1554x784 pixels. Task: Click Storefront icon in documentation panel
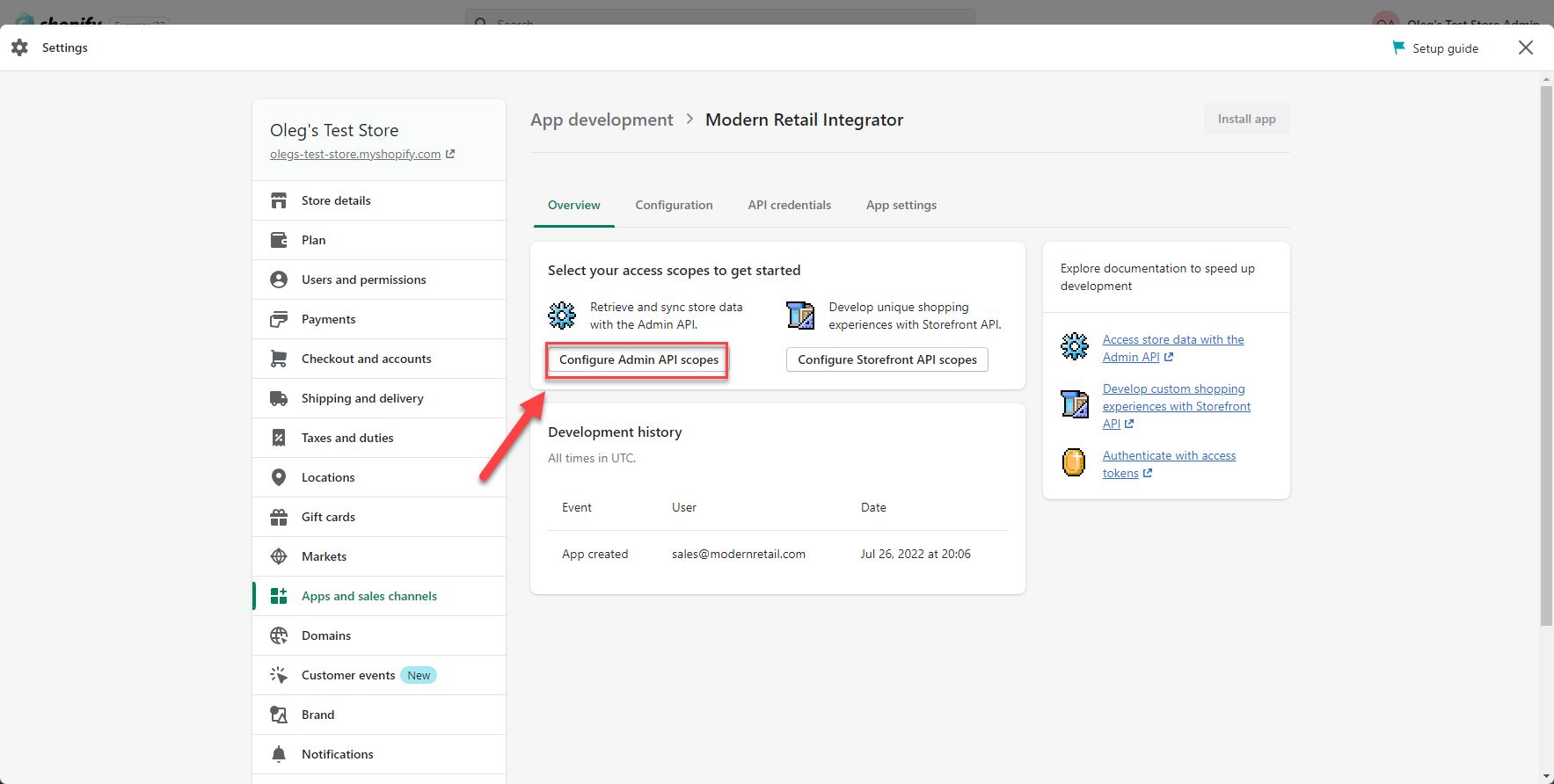pyautogui.click(x=1075, y=404)
